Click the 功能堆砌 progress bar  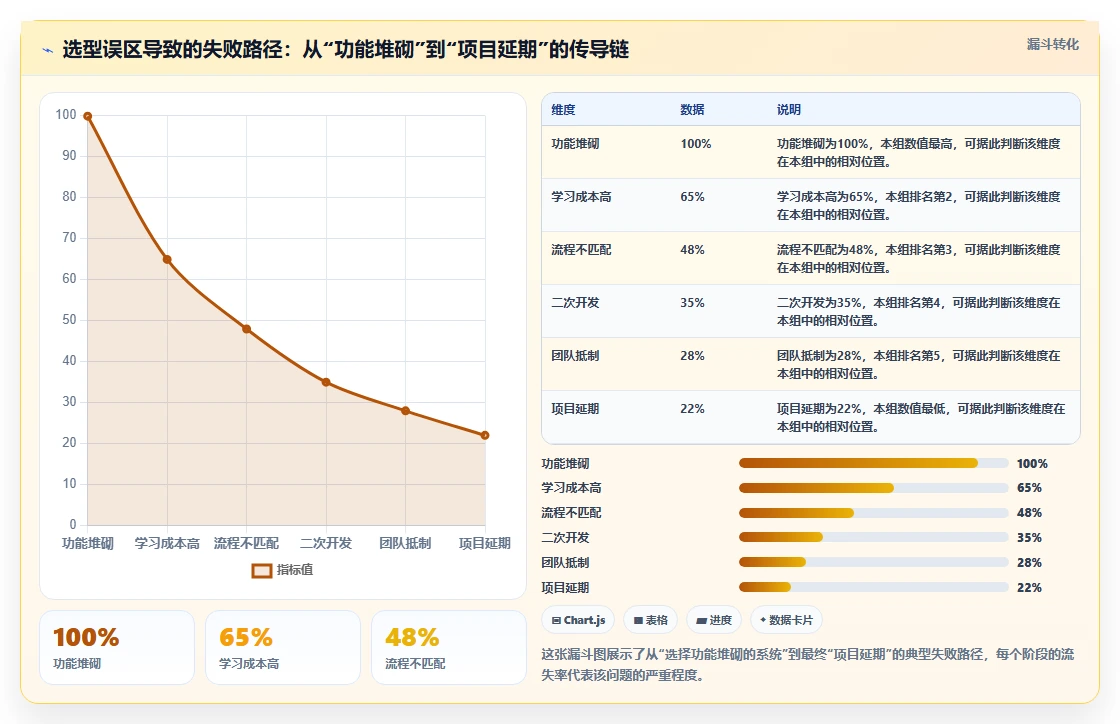coord(873,463)
